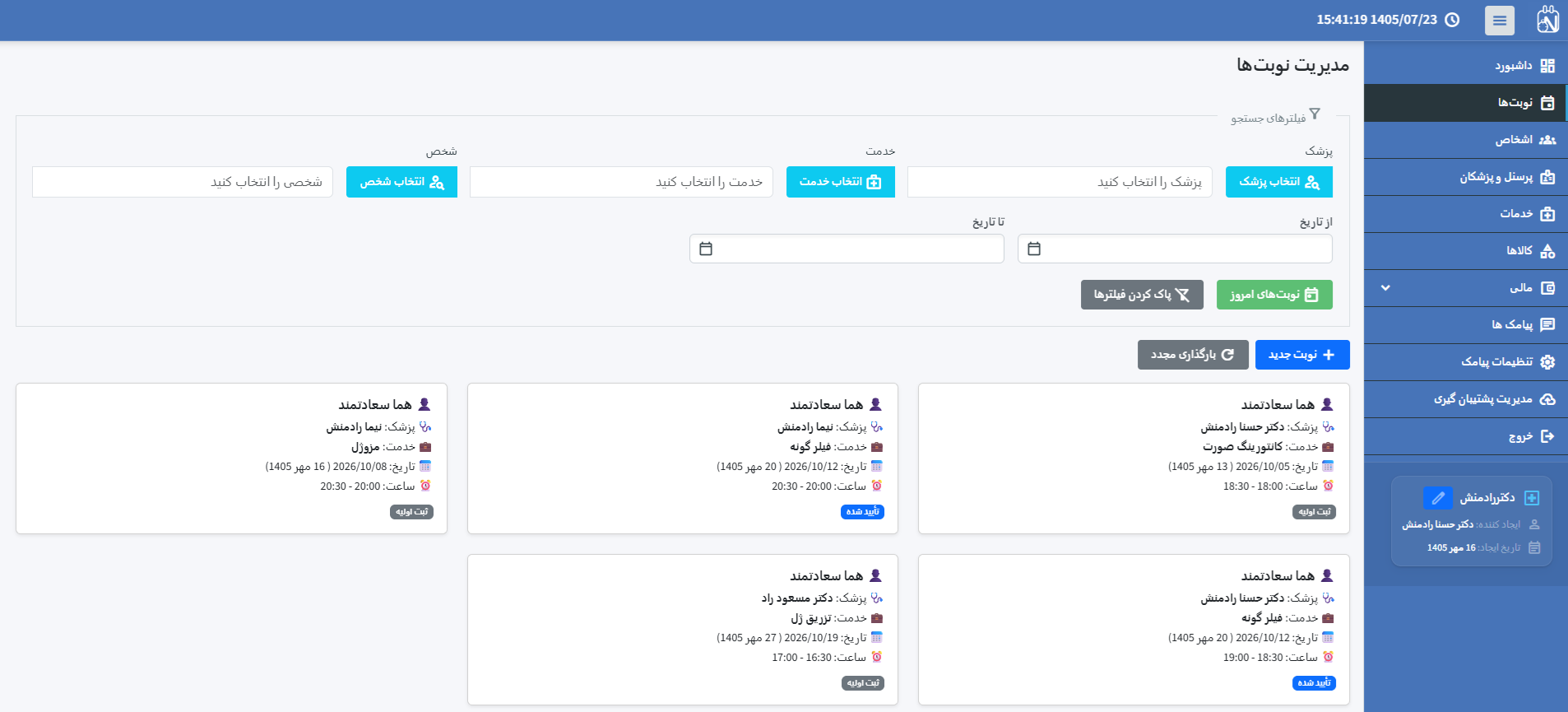Go to پرسنل و پزشکان menu
1568x712 pixels.
click(1466, 177)
